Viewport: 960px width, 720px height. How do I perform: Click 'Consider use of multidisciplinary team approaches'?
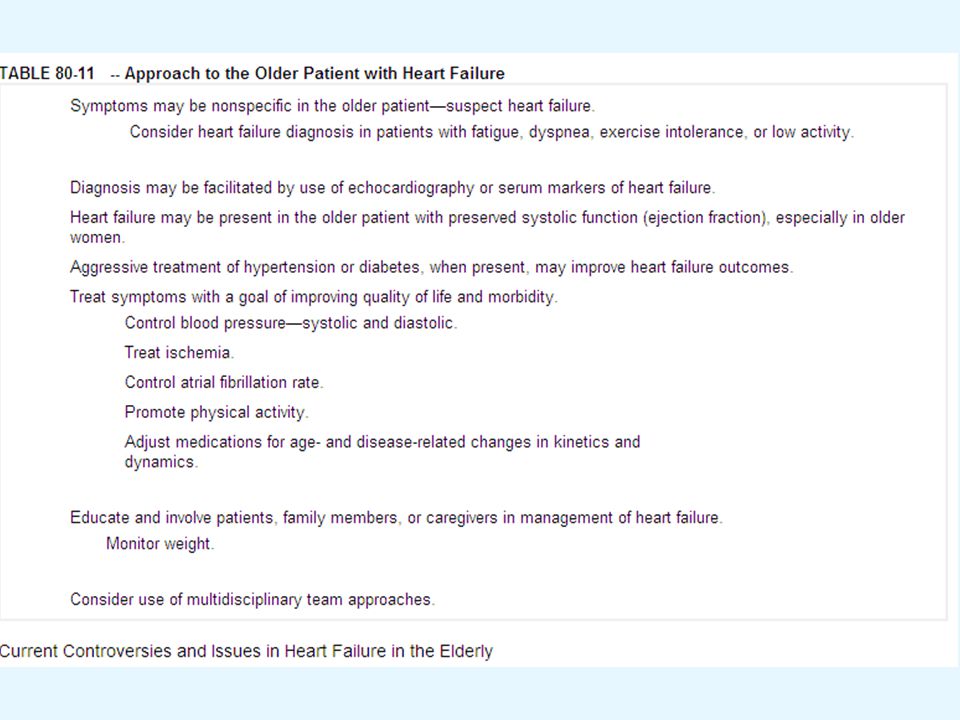(x=252, y=600)
